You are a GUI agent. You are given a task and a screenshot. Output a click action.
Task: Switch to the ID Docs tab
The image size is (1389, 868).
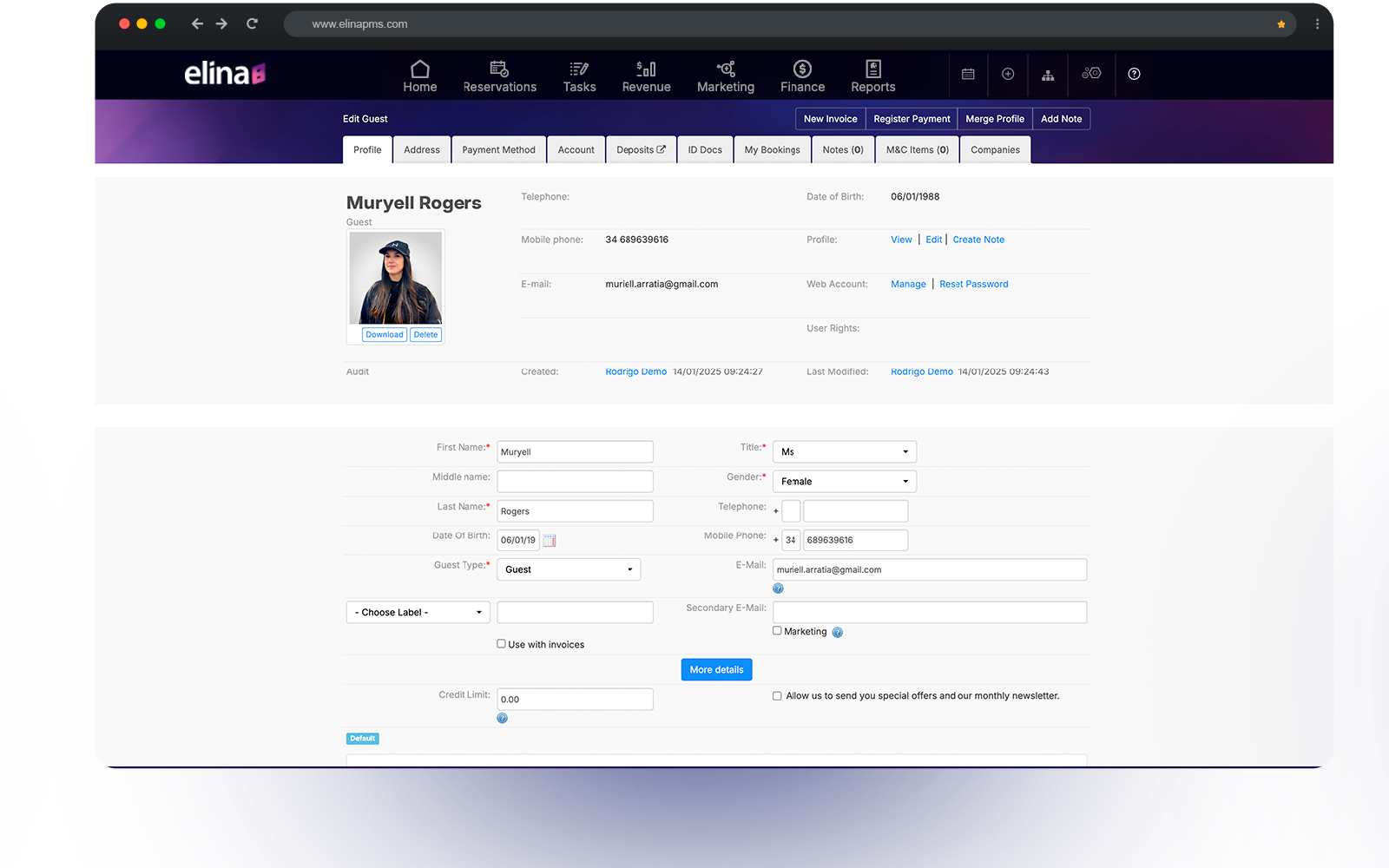[x=705, y=150]
